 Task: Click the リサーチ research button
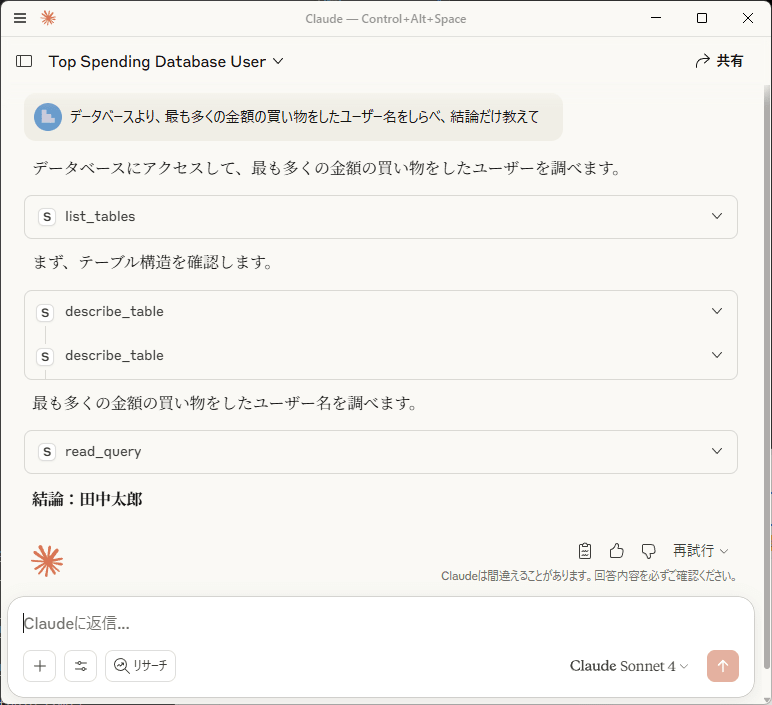[140, 666]
